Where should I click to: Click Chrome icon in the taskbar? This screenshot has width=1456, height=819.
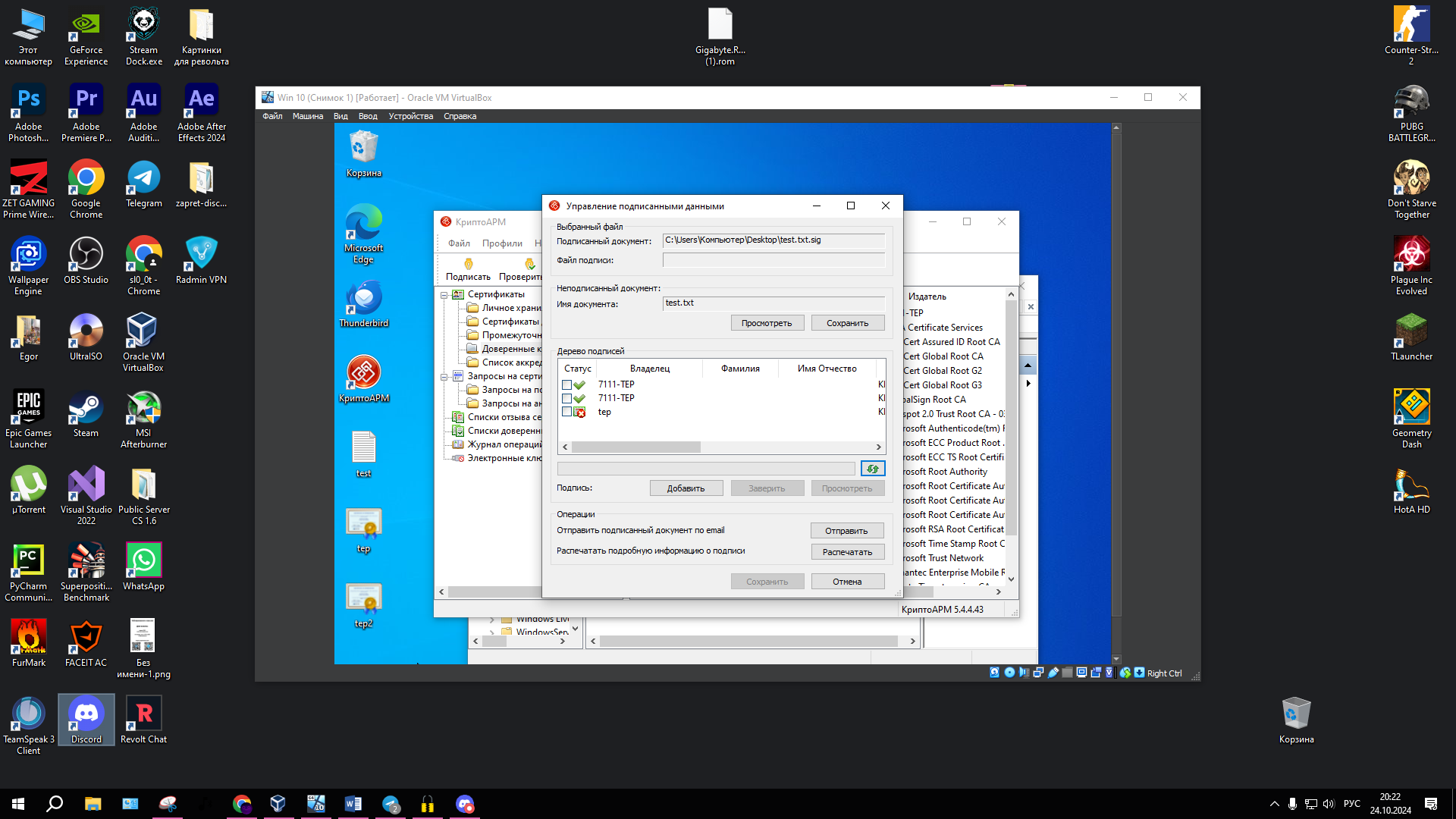(x=242, y=804)
